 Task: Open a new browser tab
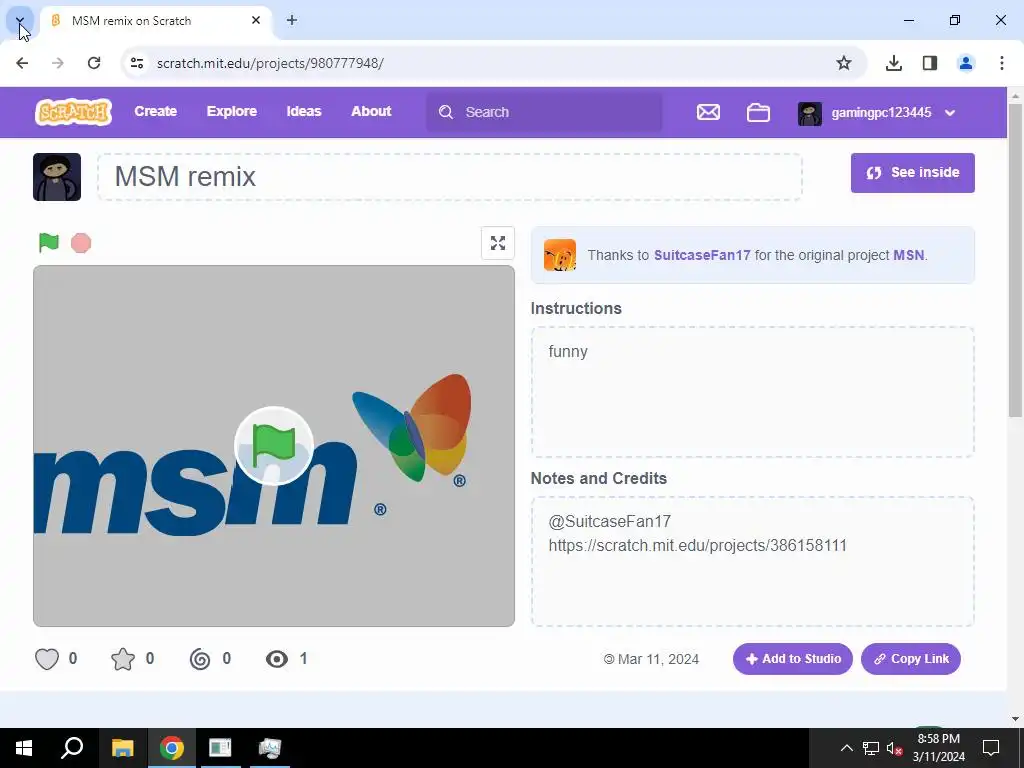pyautogui.click(x=292, y=20)
